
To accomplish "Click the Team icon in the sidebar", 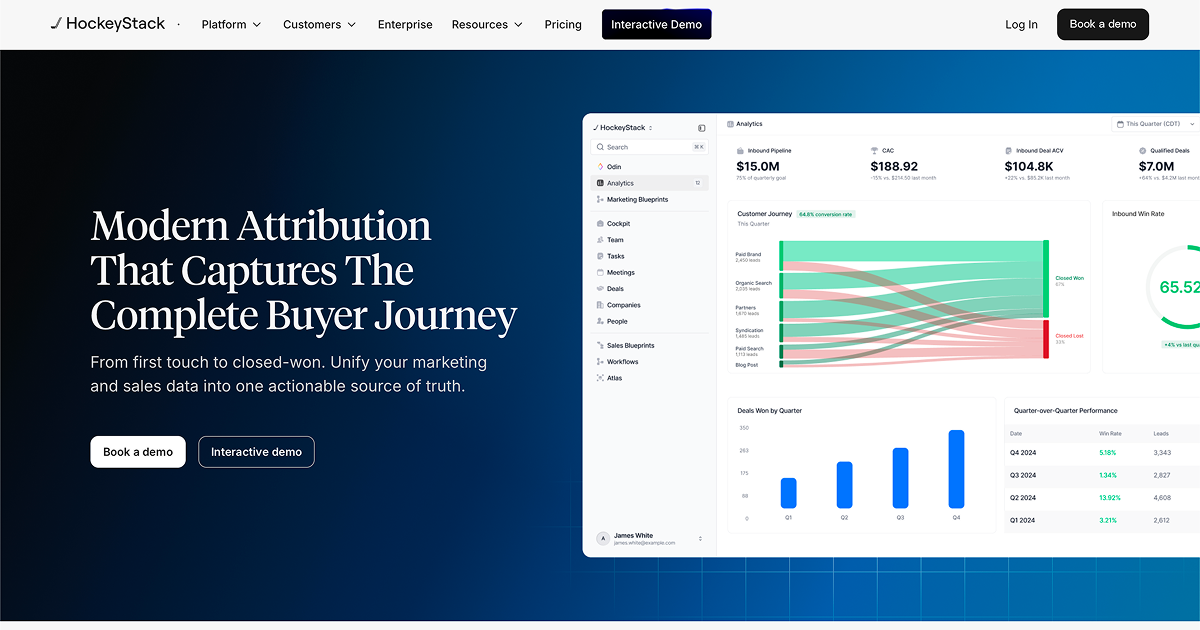I will [600, 240].
